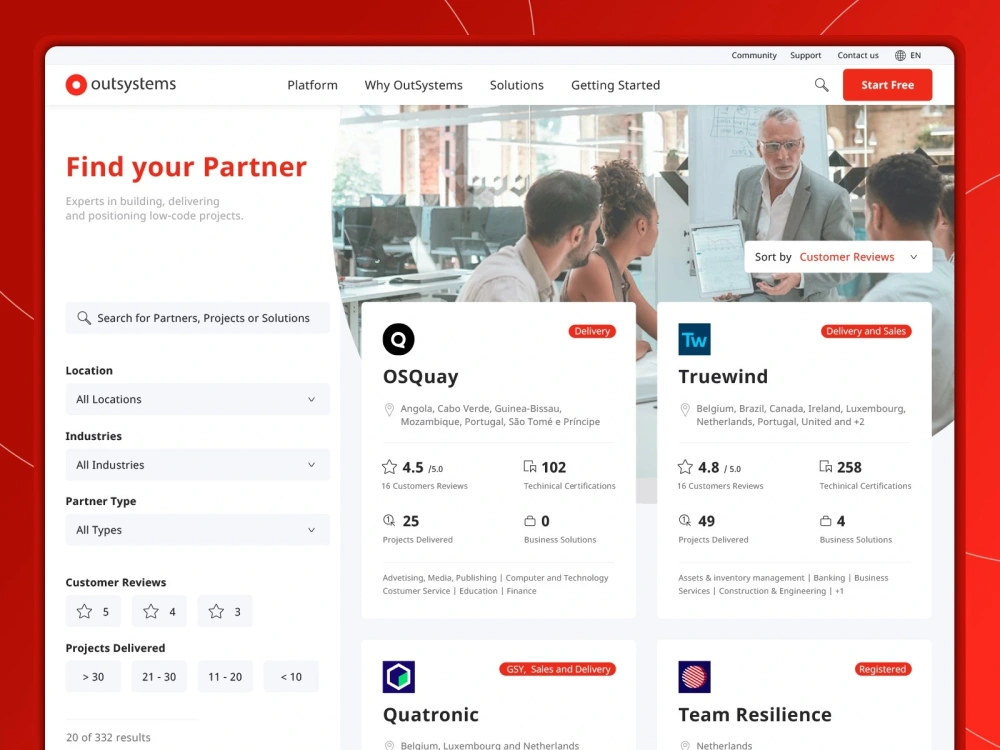This screenshot has height=750, width=1000.
Task: Click Truewind '258' certifications value
Action: pyautogui.click(x=849, y=467)
